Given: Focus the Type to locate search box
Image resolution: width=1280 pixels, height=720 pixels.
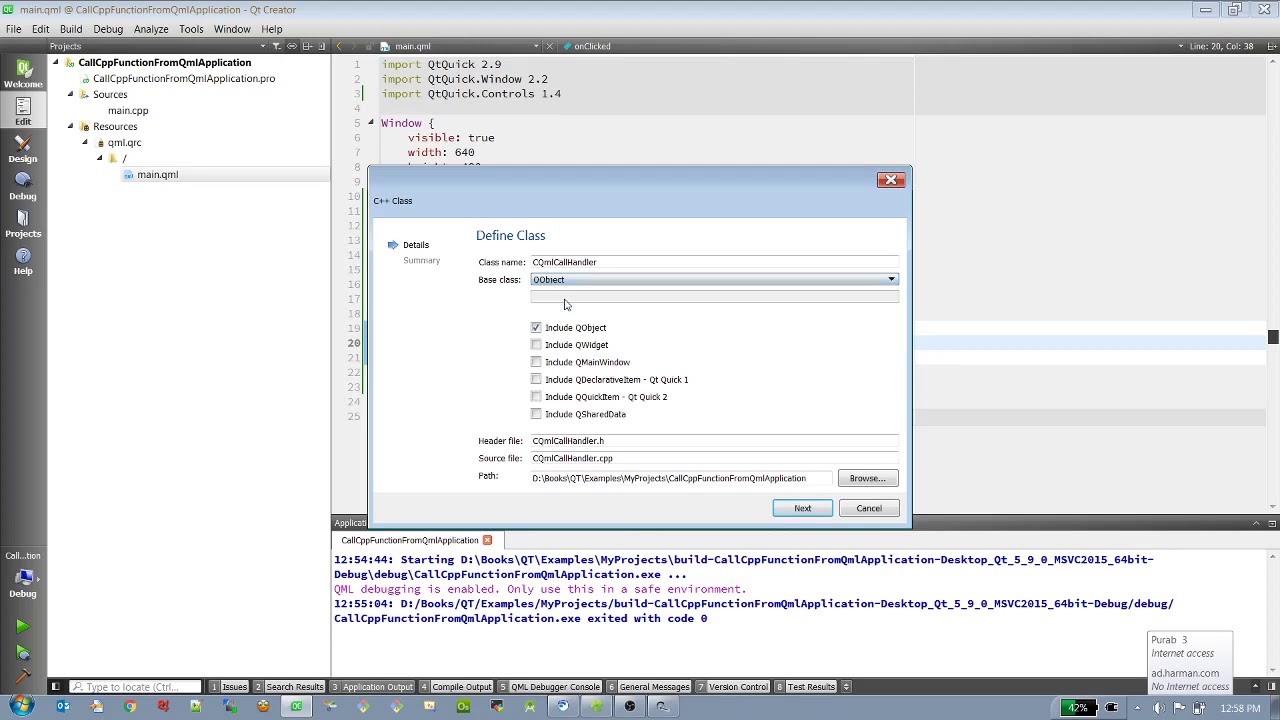Looking at the screenshot, I should [133, 687].
